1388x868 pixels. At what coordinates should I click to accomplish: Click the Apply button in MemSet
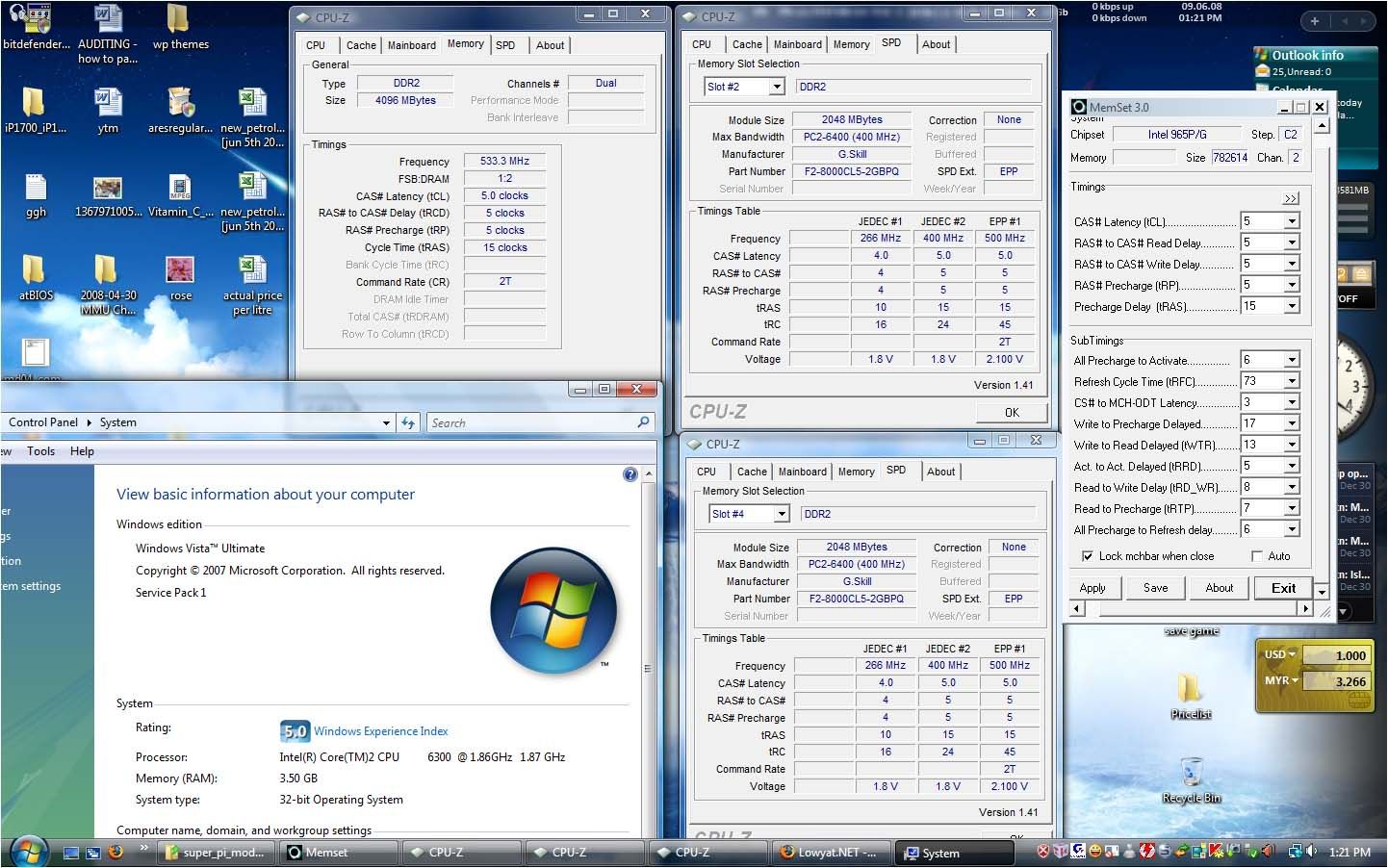coord(1092,588)
